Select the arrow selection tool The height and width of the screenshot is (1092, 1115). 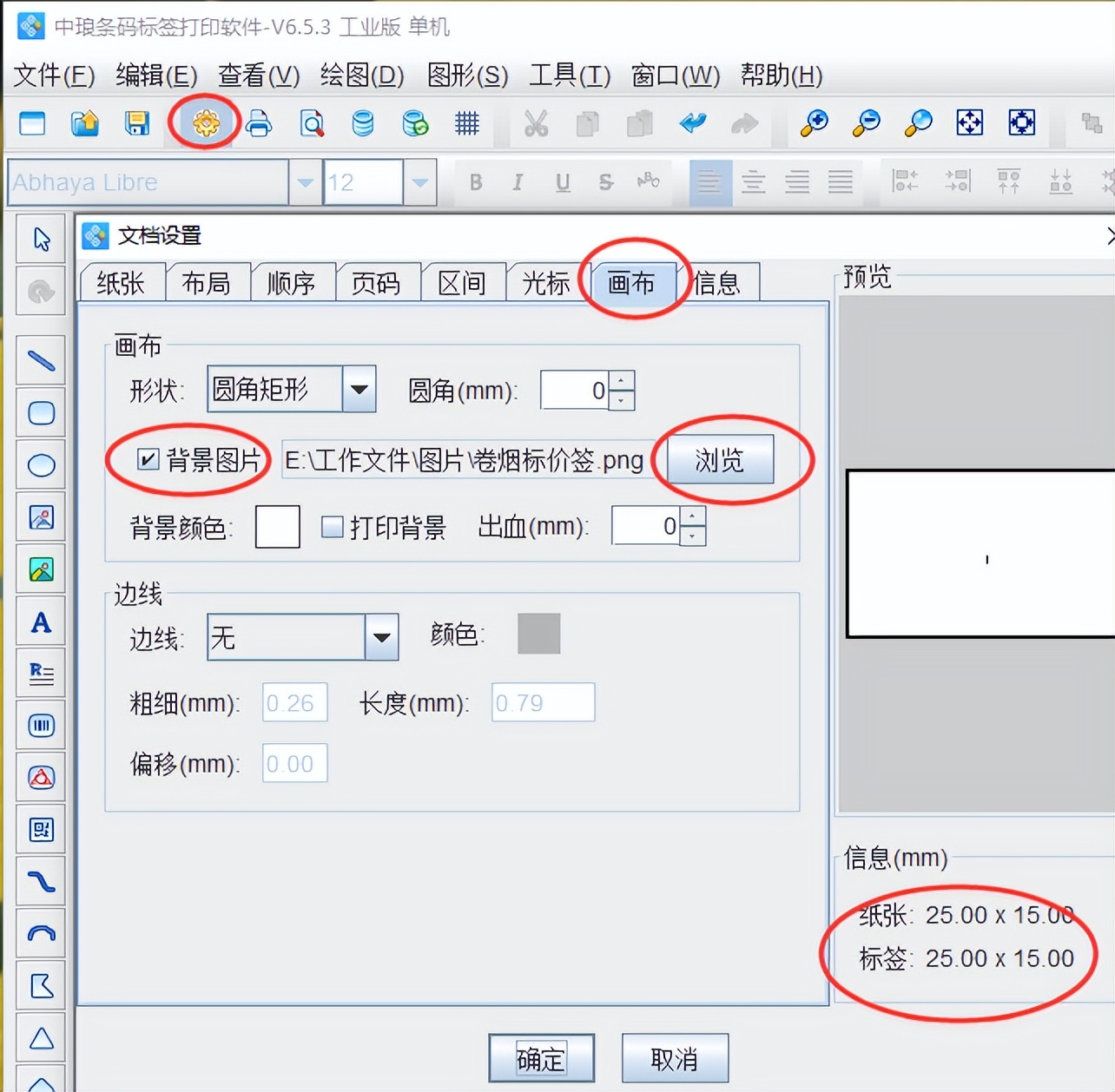(41, 239)
